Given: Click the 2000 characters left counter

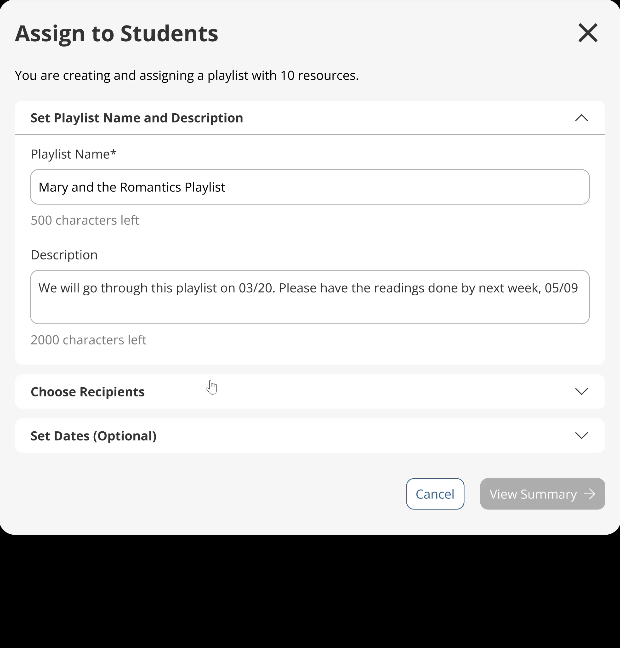Looking at the screenshot, I should click(x=88, y=340).
